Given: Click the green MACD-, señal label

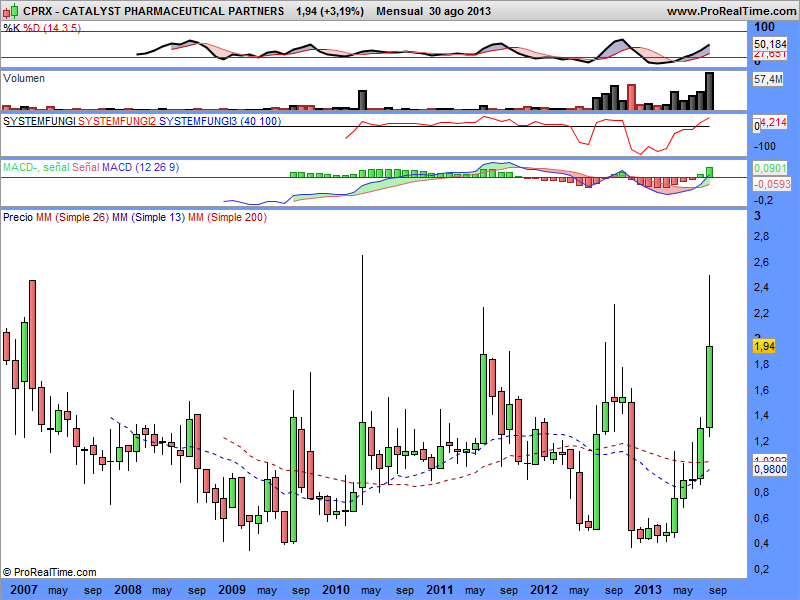Looking at the screenshot, I should (x=36, y=167).
